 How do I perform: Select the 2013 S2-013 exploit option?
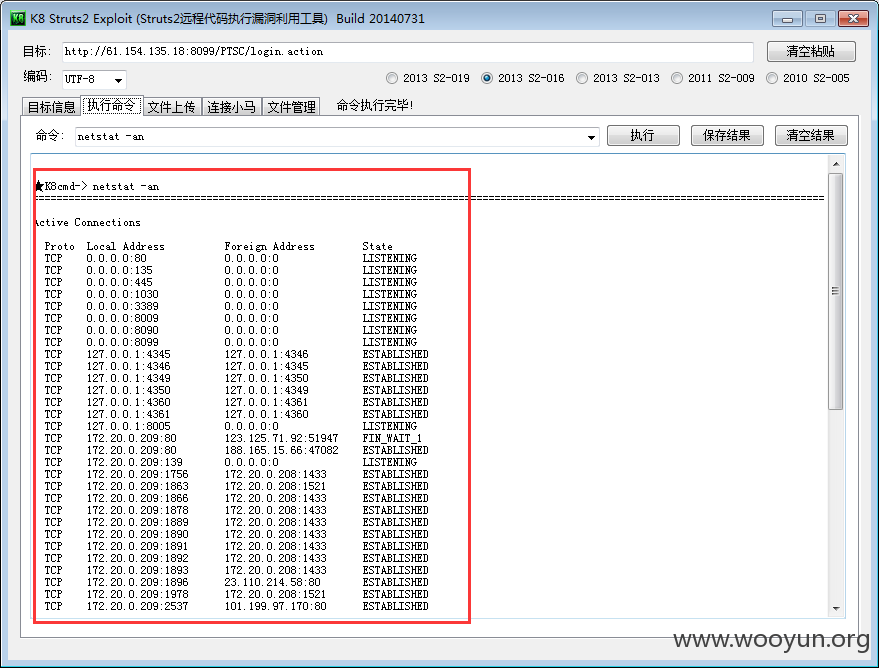618,78
